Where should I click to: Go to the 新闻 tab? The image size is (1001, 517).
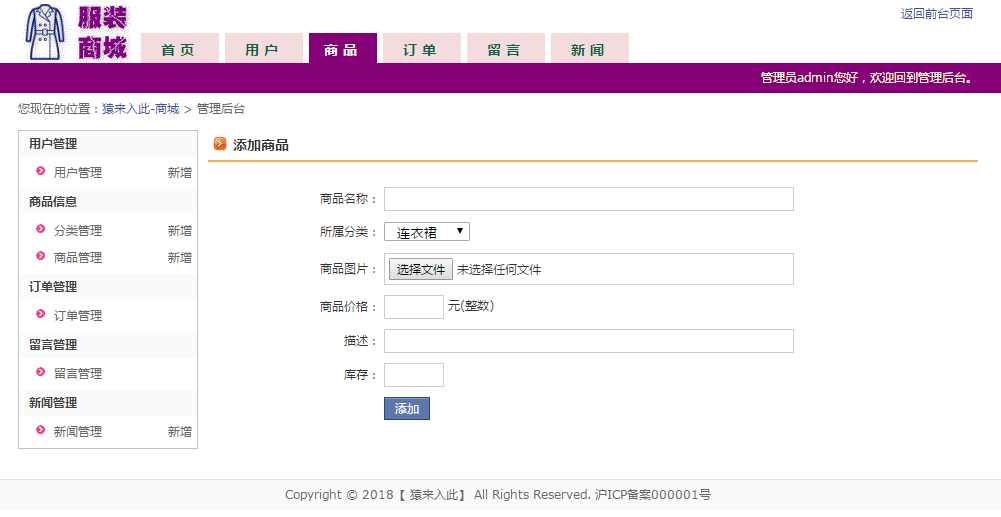[x=590, y=49]
